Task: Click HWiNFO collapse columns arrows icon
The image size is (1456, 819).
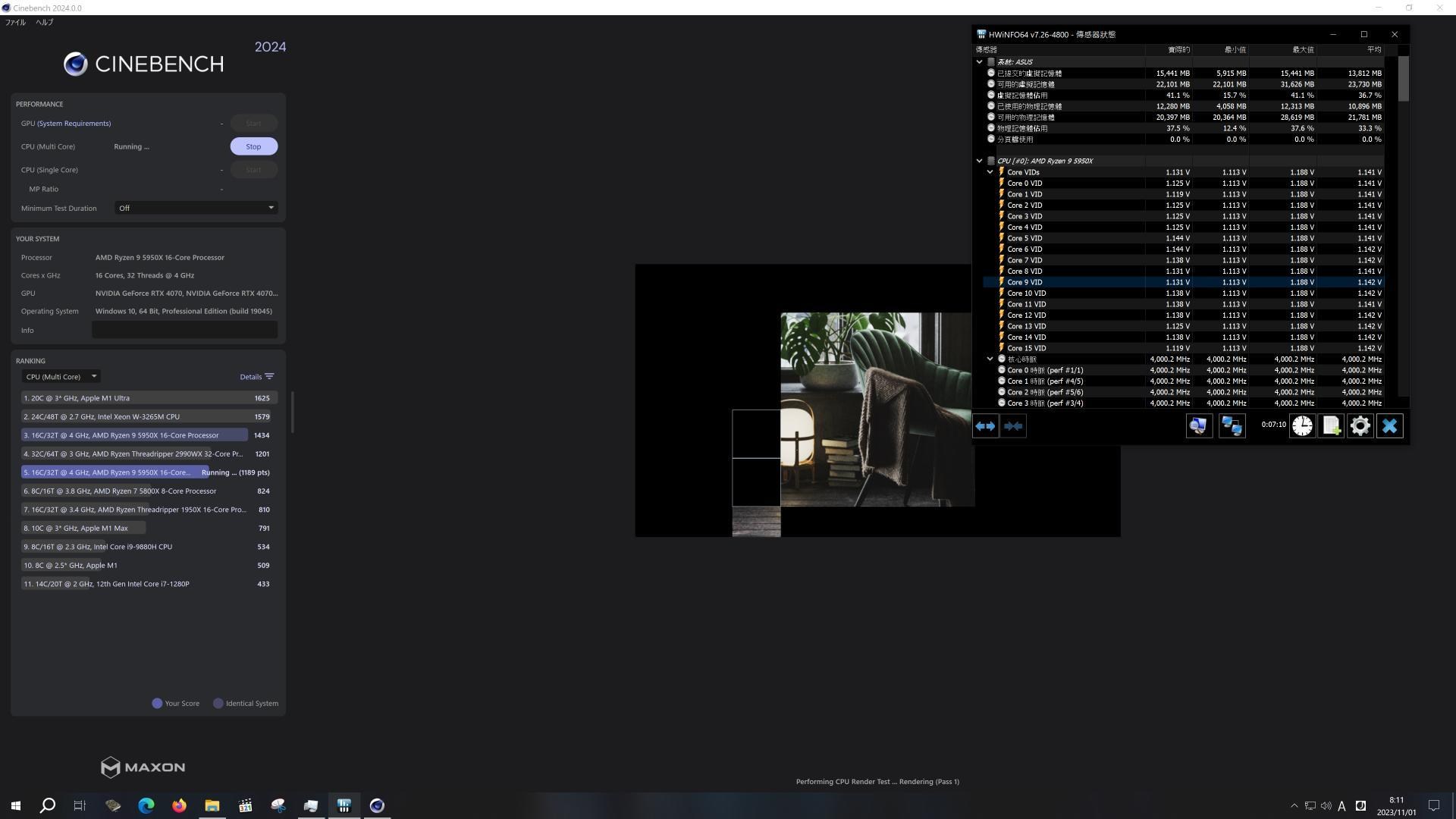Action: [1013, 426]
